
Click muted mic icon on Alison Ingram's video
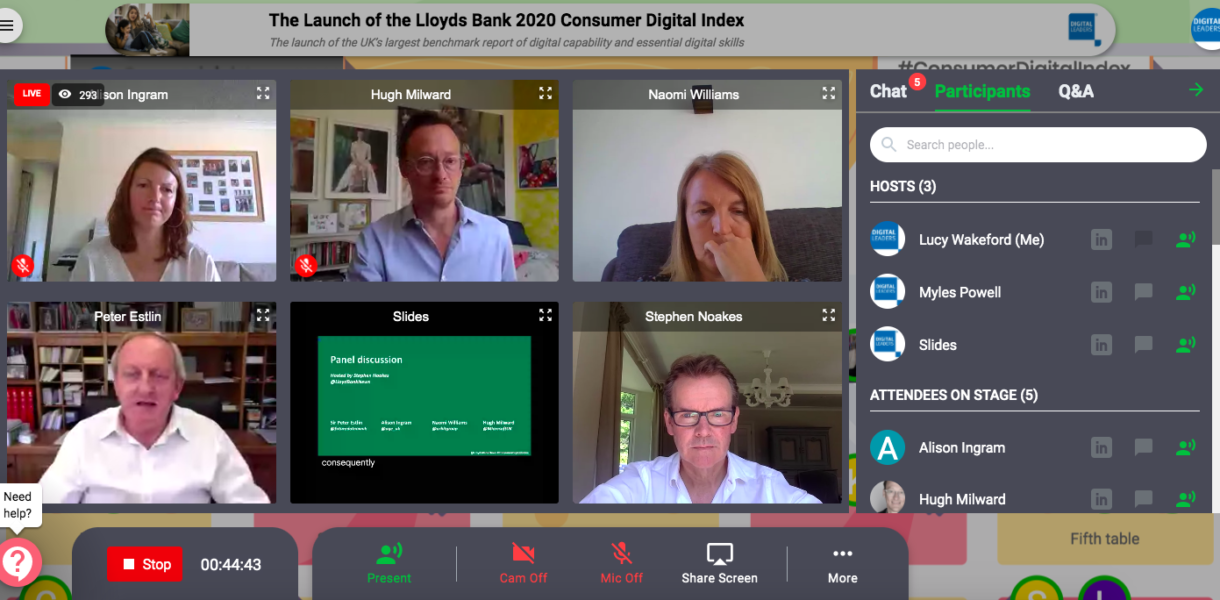coord(23,265)
